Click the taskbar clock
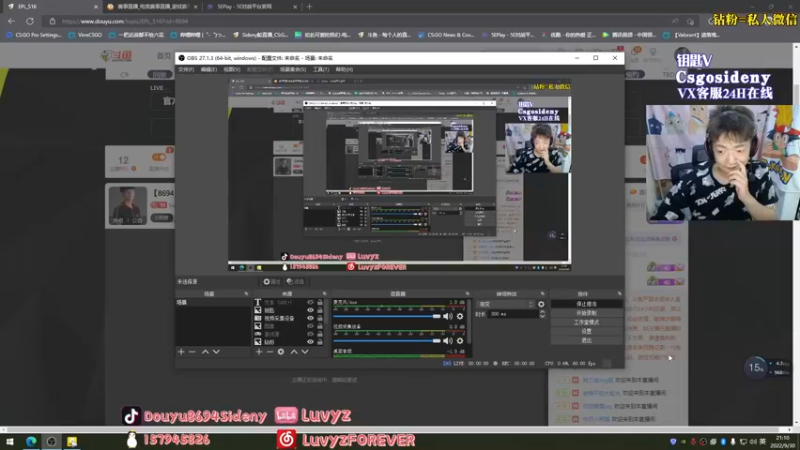 [x=782, y=442]
